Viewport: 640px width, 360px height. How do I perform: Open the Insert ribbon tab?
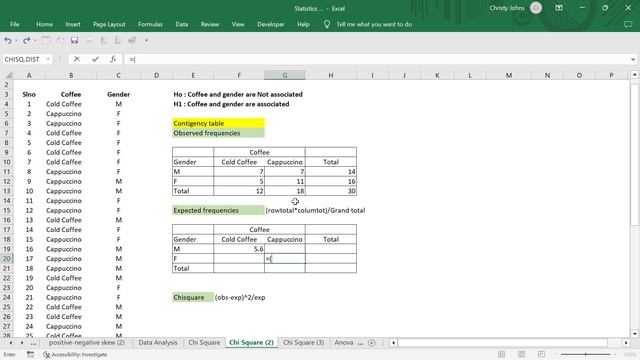[x=73, y=24]
